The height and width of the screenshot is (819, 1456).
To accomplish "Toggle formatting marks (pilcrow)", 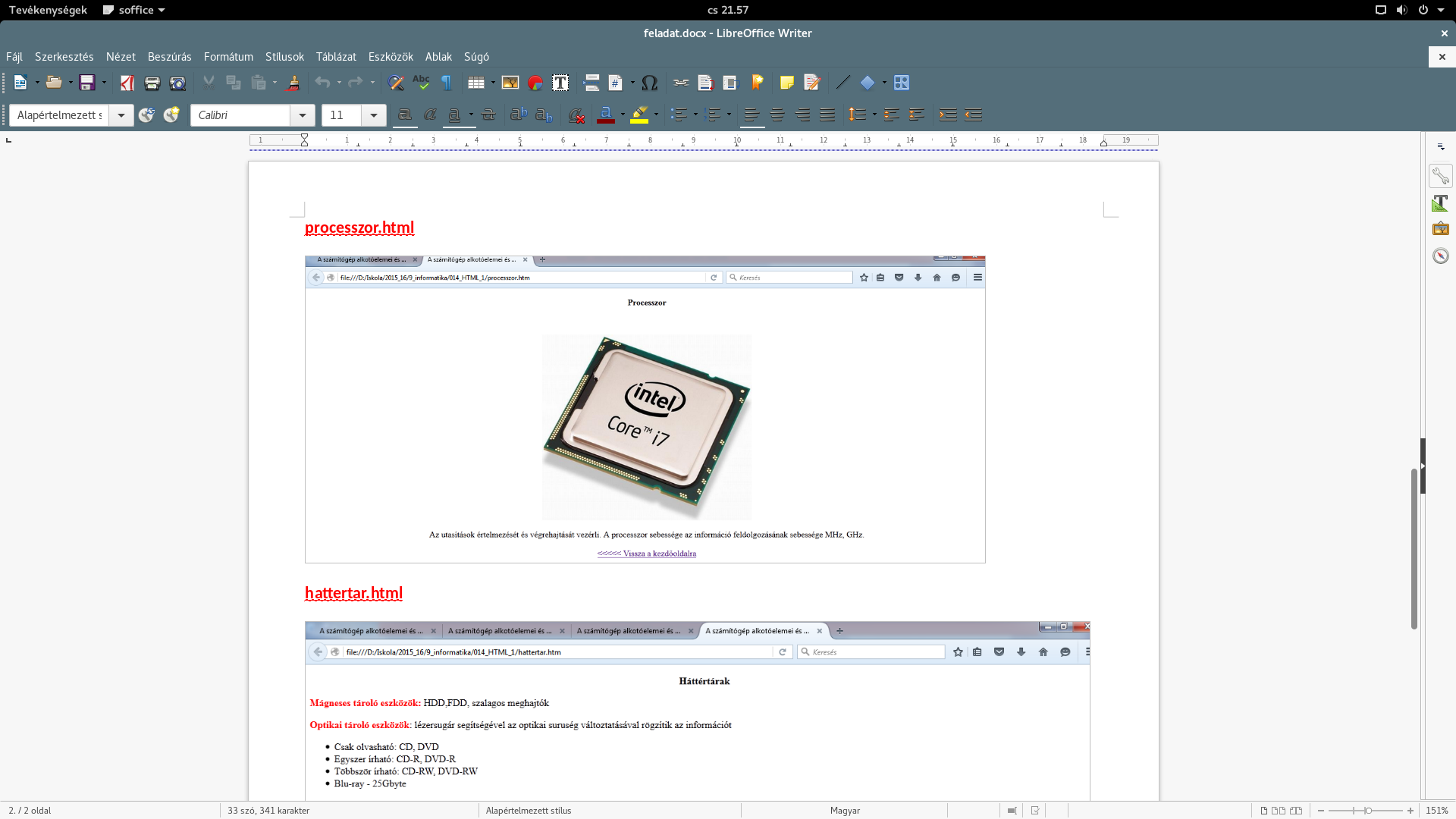I will click(x=447, y=83).
